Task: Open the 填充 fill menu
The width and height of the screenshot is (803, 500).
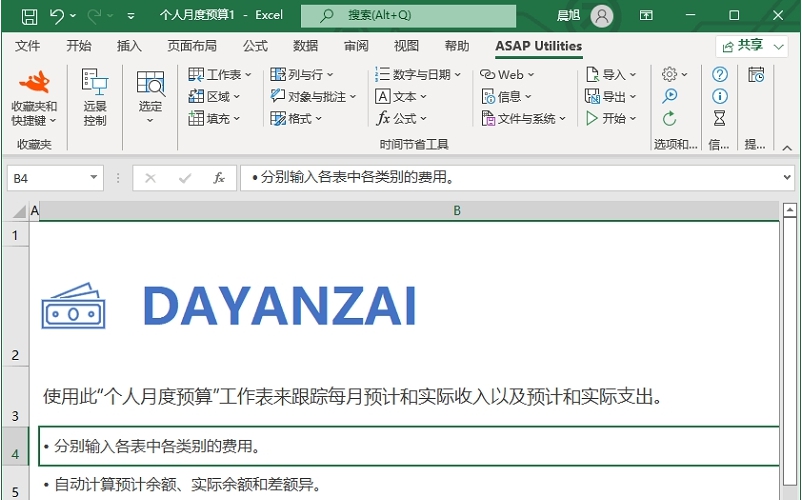Action: pos(214,118)
